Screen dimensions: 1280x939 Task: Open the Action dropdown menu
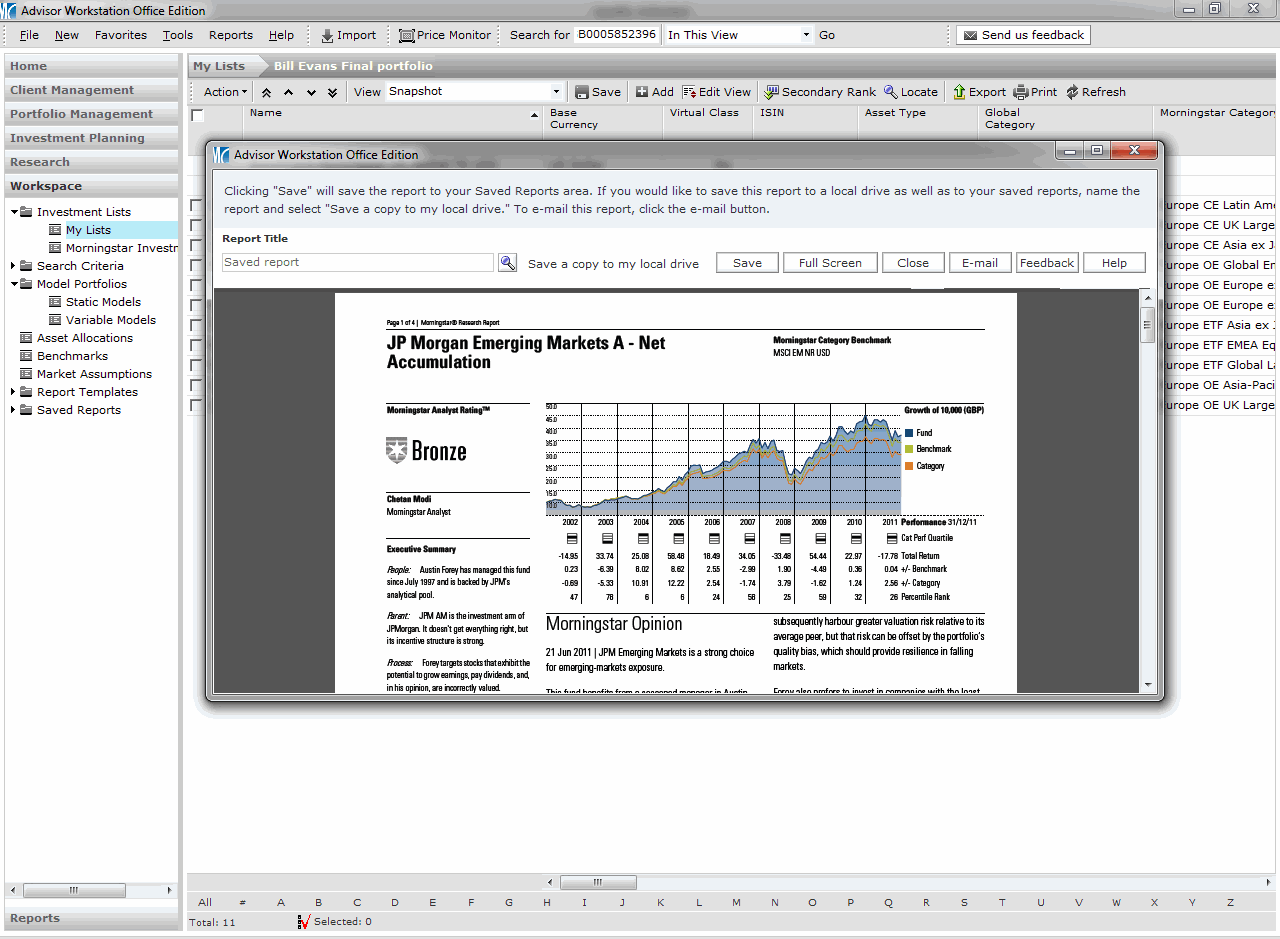pos(225,92)
